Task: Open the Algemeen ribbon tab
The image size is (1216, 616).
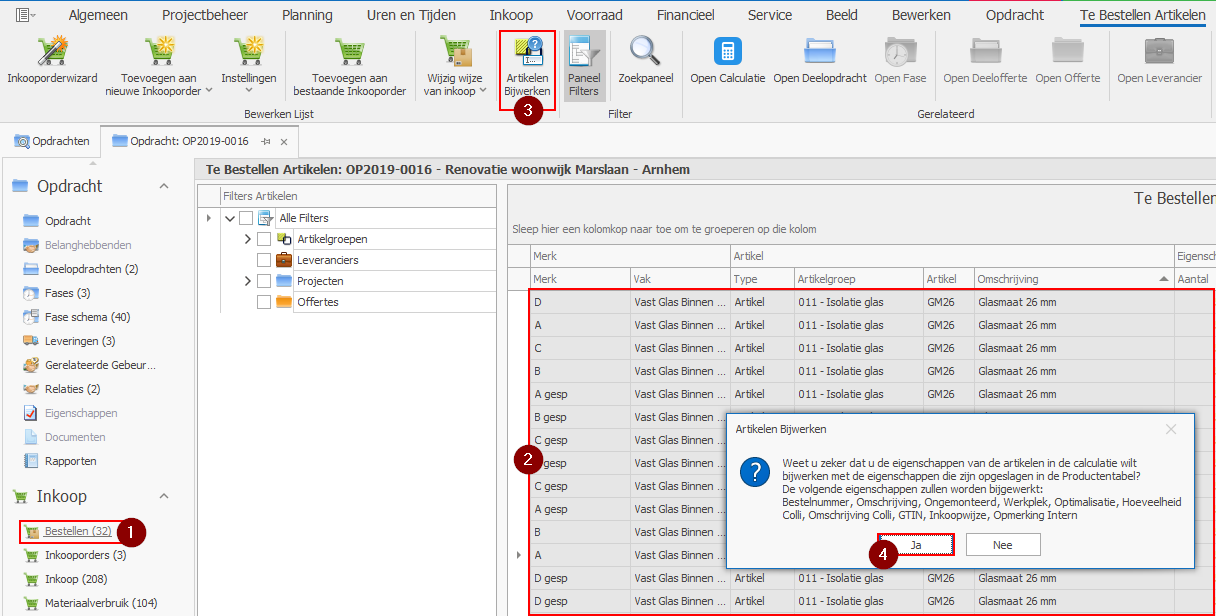Action: point(99,15)
